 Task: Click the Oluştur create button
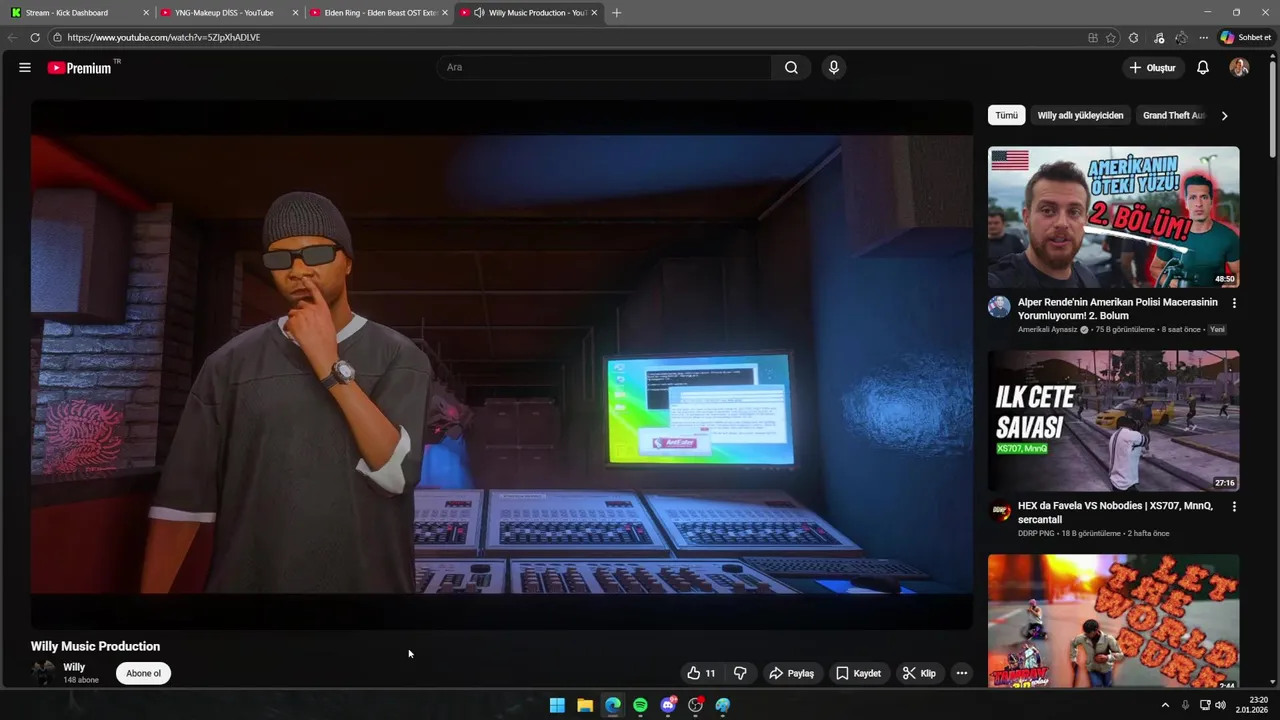tap(1152, 68)
